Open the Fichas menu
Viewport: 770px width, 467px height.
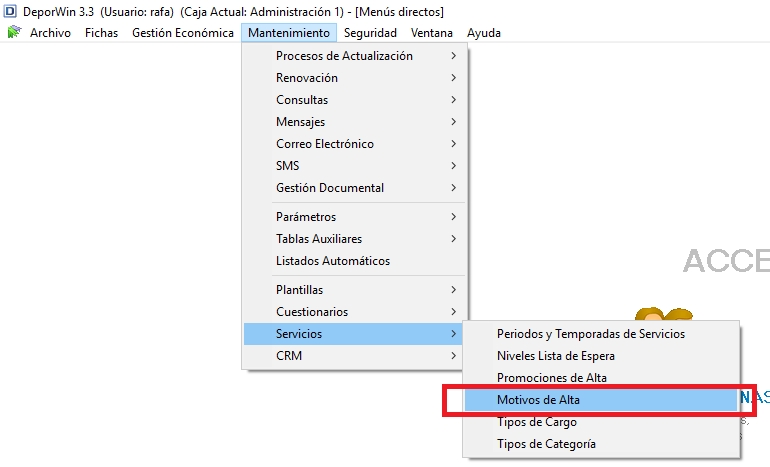(101, 33)
